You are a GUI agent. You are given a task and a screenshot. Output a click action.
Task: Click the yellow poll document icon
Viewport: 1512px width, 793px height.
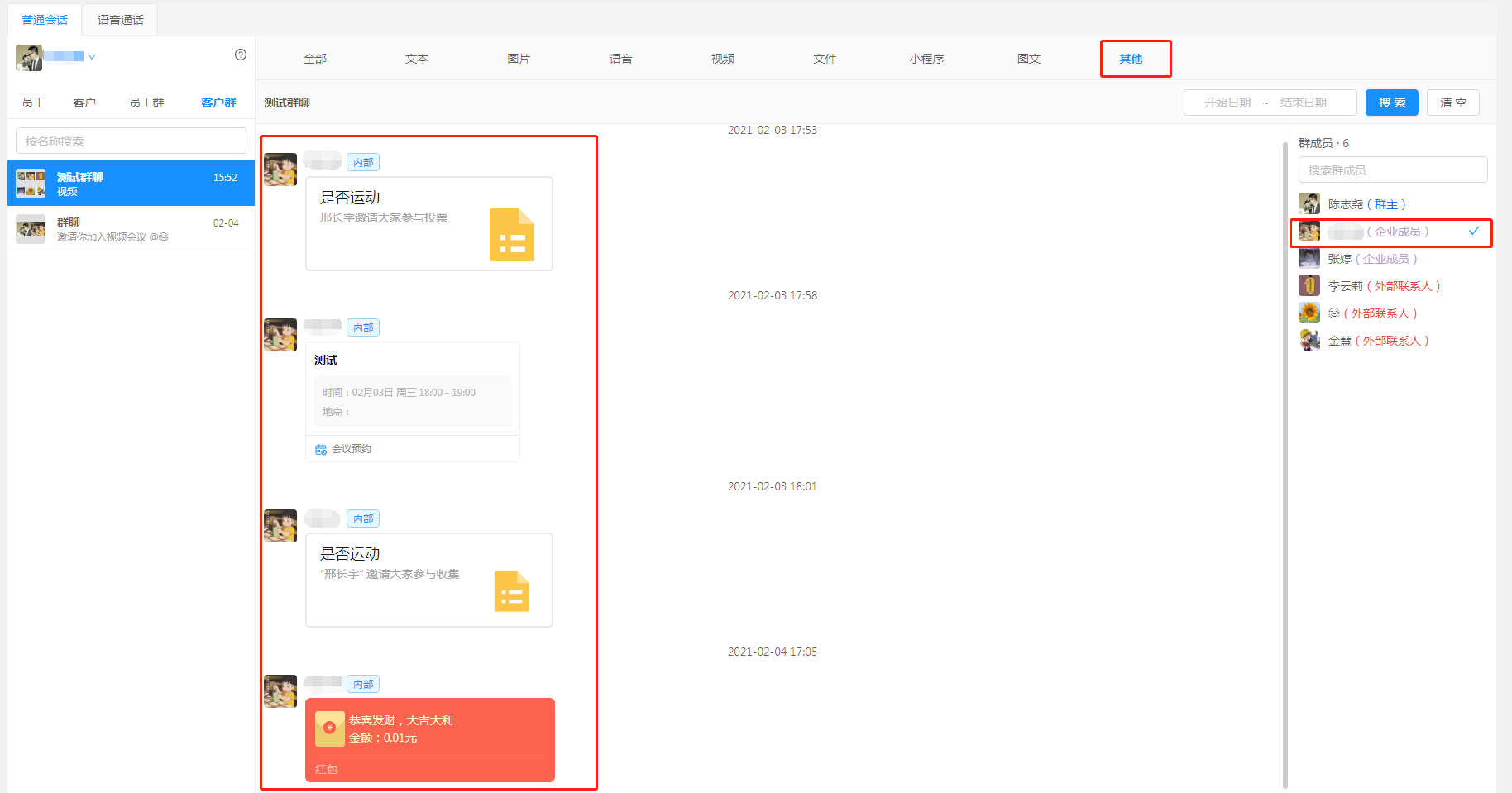(511, 235)
